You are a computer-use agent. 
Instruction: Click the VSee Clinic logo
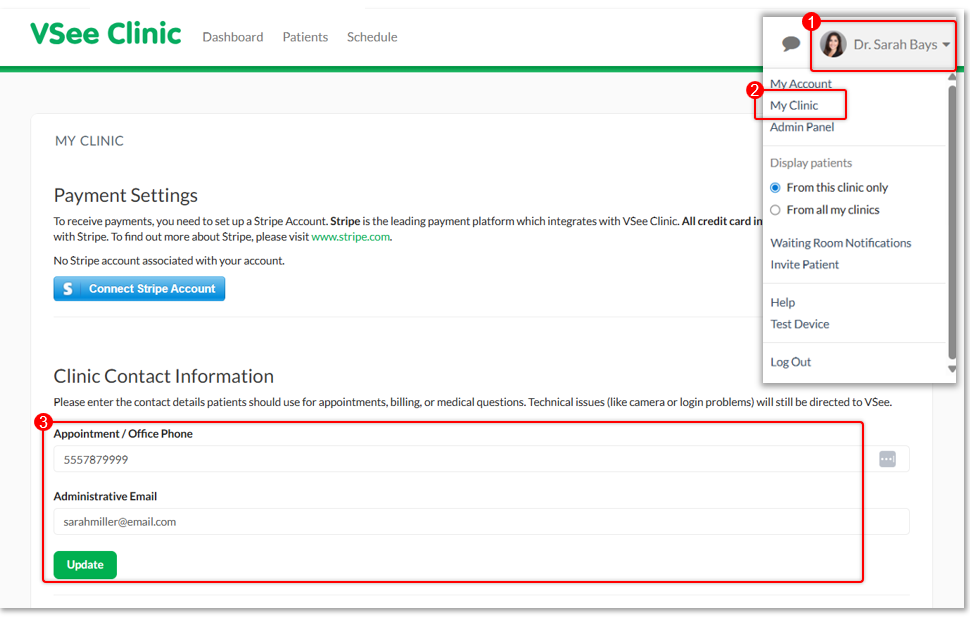[x=105, y=35]
